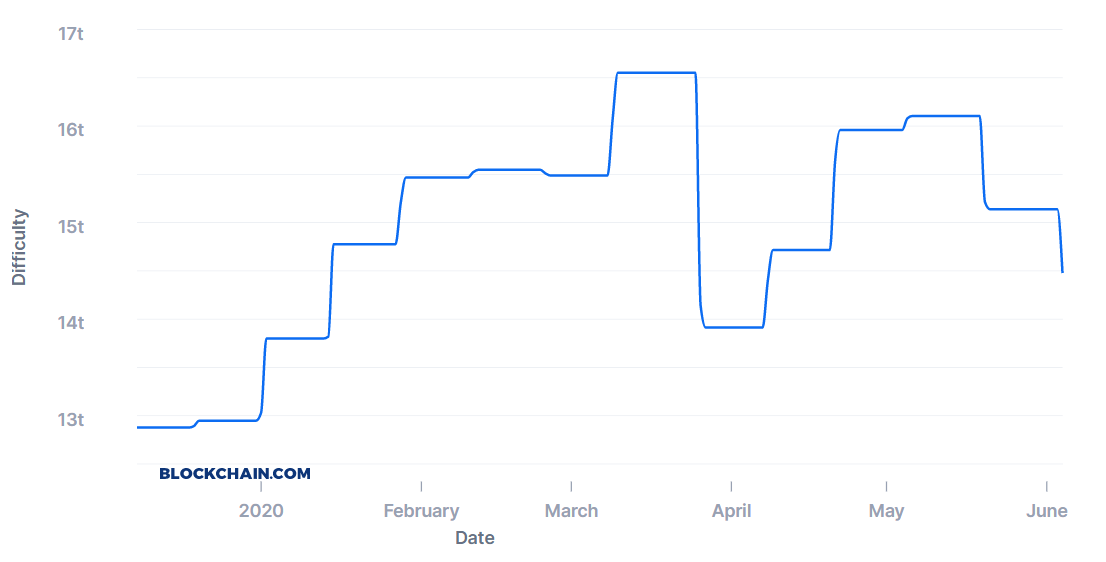Image resolution: width=1106 pixels, height=562 pixels.
Task: Select the 17t label on Difficulty axis
Action: (71, 34)
